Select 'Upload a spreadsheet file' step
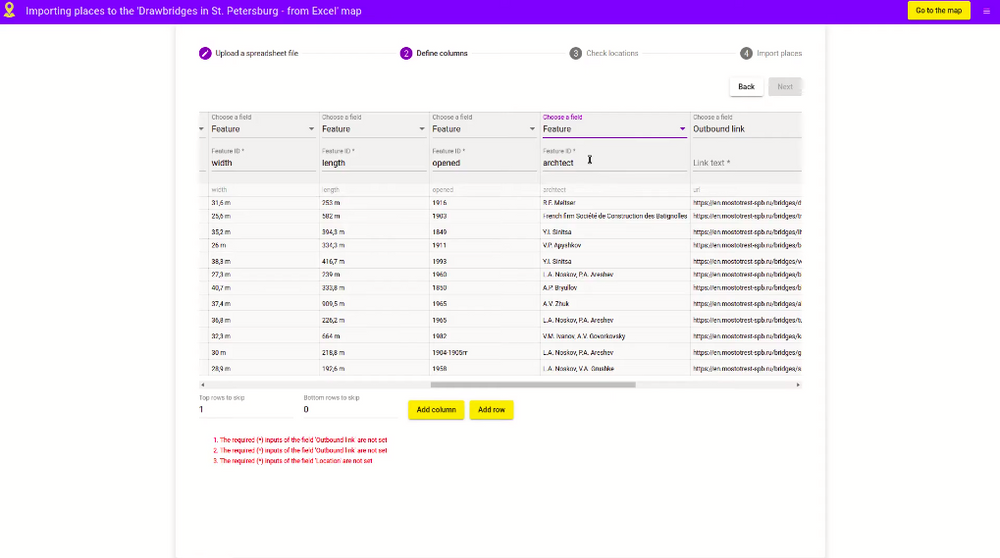 point(257,53)
